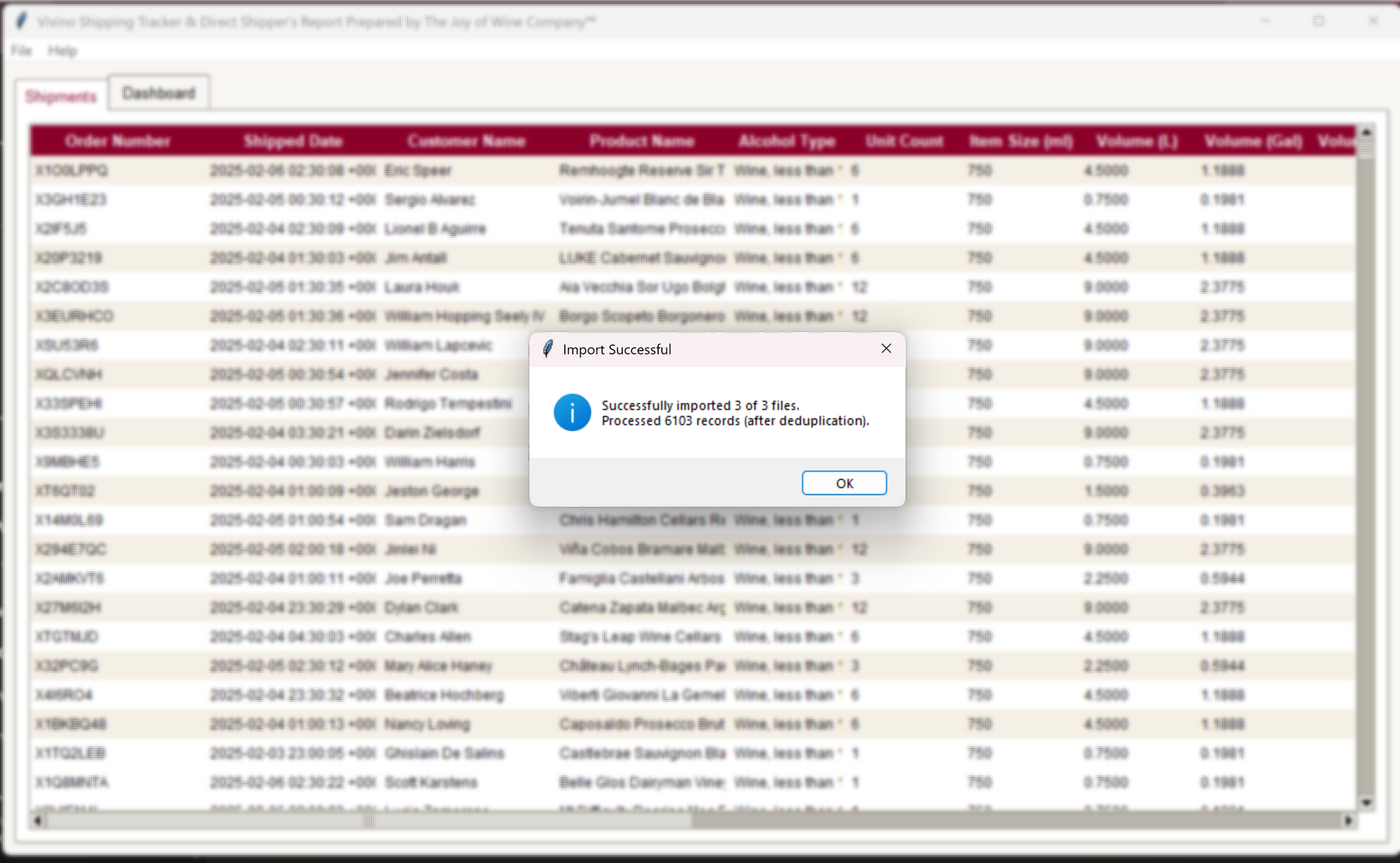The width and height of the screenshot is (1400, 863).
Task: Select row with customer Ghislain De Salins
Action: [693, 754]
